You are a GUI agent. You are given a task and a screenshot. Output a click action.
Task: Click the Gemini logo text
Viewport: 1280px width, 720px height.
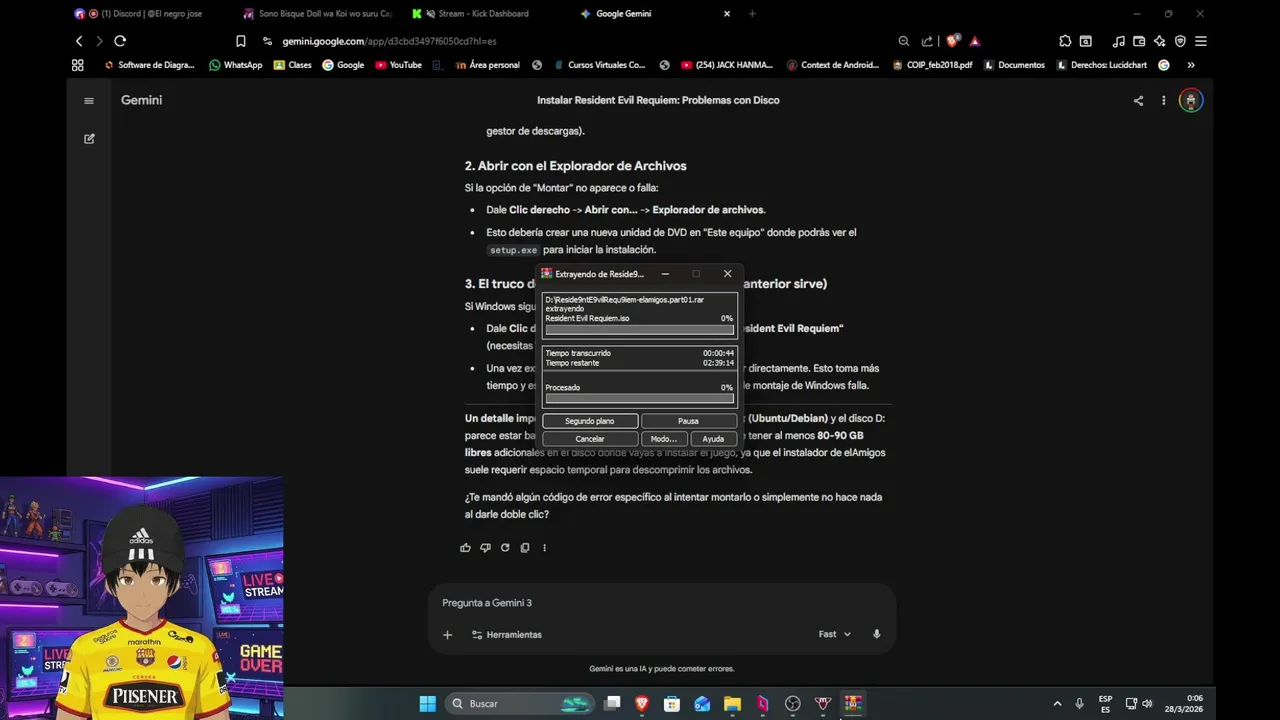click(141, 100)
